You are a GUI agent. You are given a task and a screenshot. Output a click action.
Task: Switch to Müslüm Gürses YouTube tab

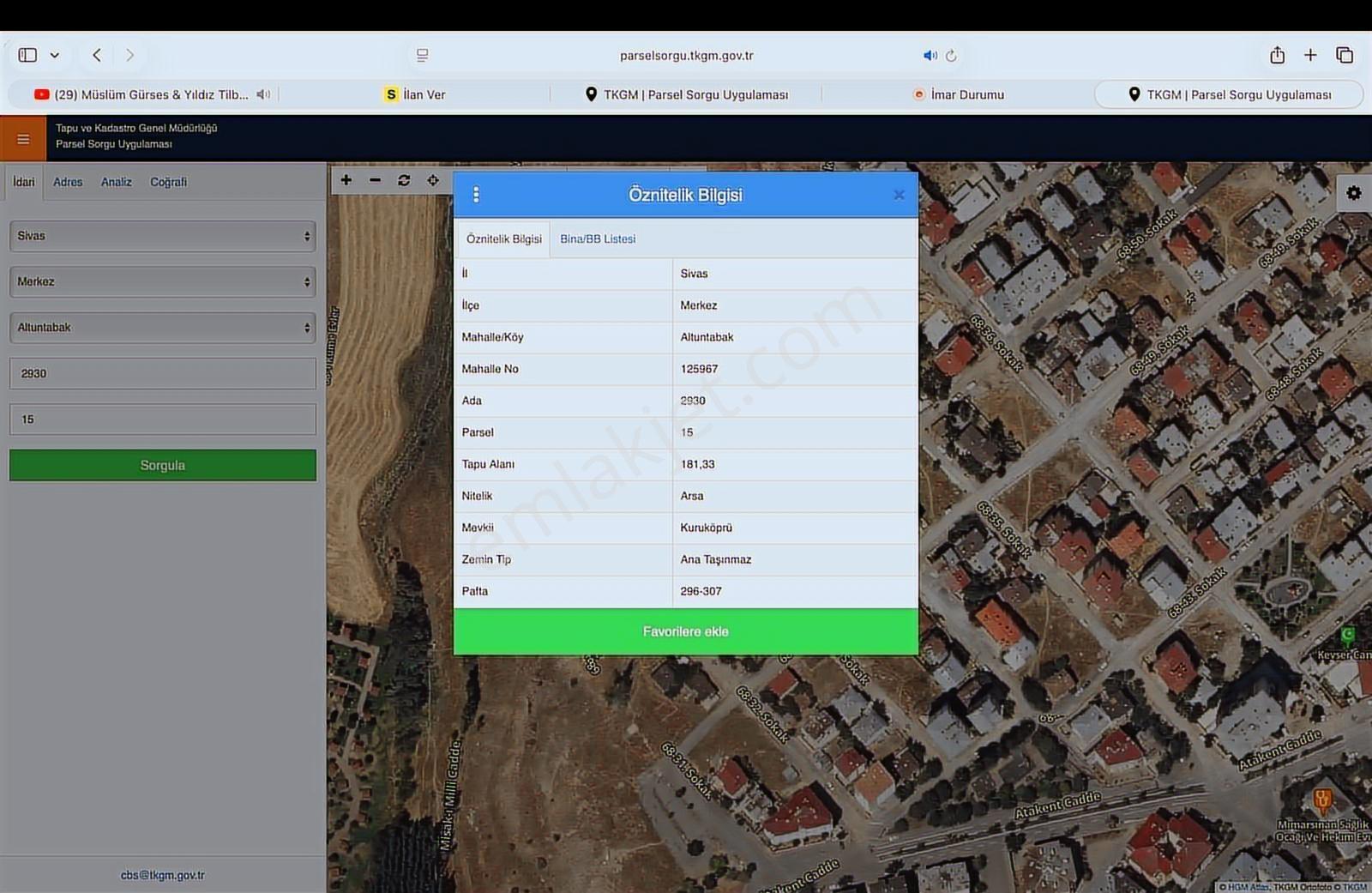[x=141, y=94]
